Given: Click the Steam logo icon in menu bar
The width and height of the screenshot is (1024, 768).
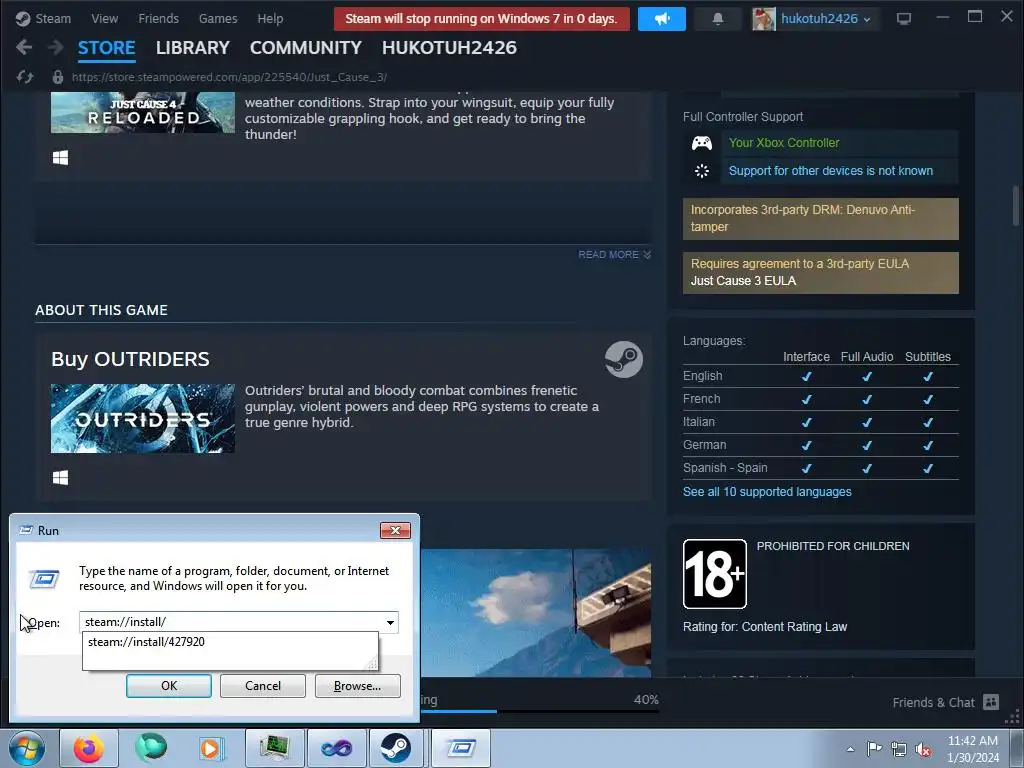Looking at the screenshot, I should (23, 18).
